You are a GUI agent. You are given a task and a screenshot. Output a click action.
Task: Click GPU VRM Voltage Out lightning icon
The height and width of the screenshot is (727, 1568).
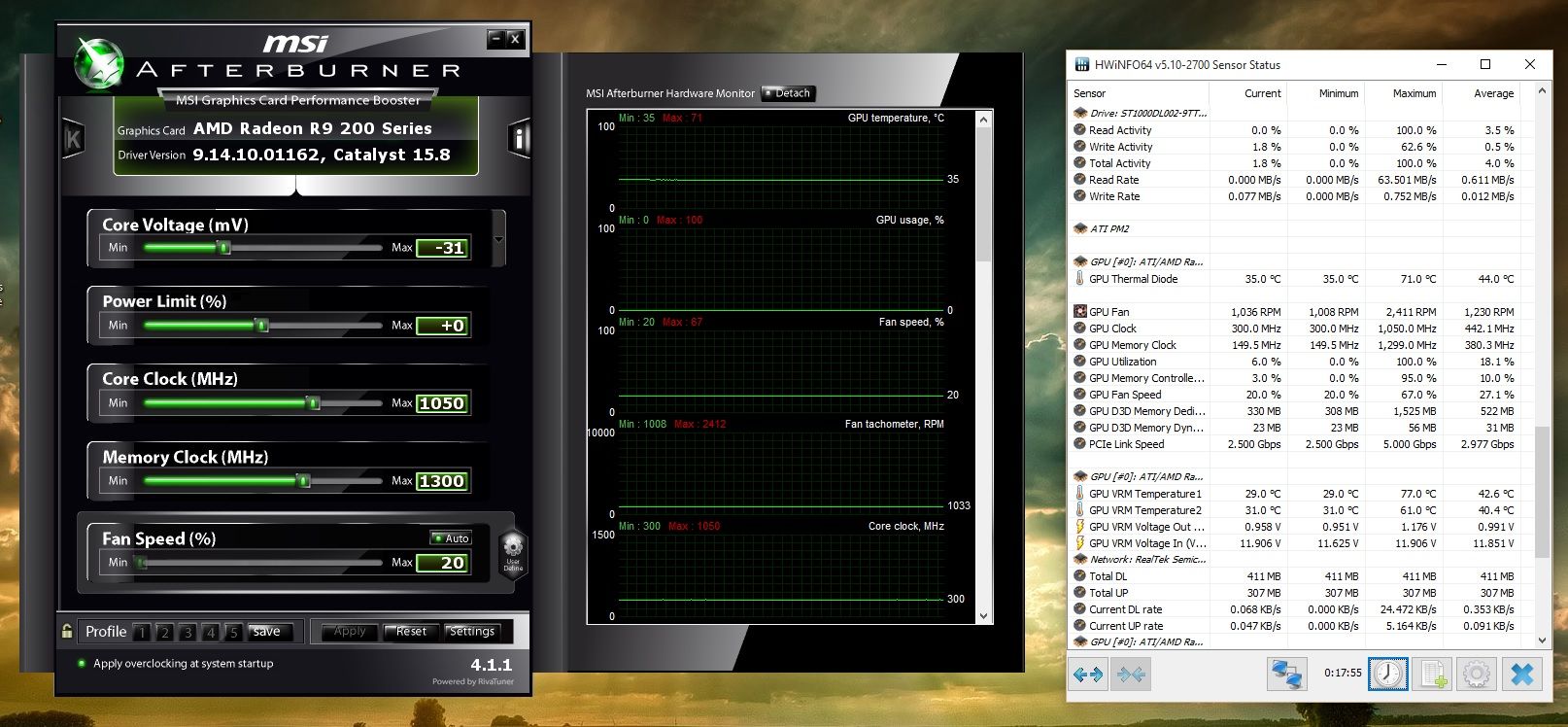1079,527
